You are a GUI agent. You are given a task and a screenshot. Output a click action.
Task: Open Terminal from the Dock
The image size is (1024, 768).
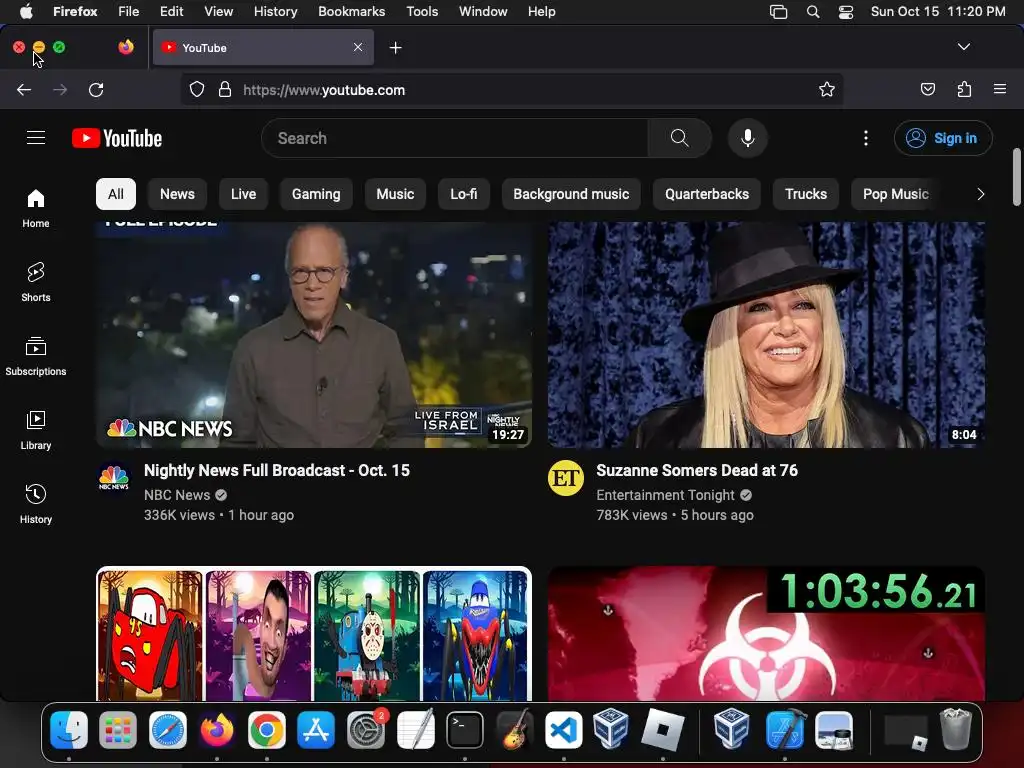[465, 730]
